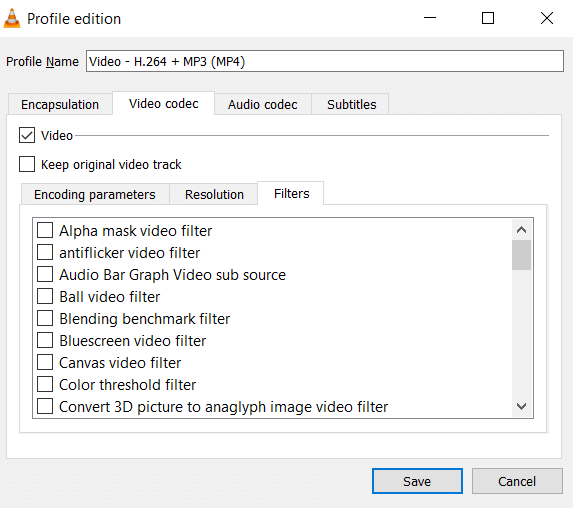Click the VLC cone icon in title bar

(12, 18)
